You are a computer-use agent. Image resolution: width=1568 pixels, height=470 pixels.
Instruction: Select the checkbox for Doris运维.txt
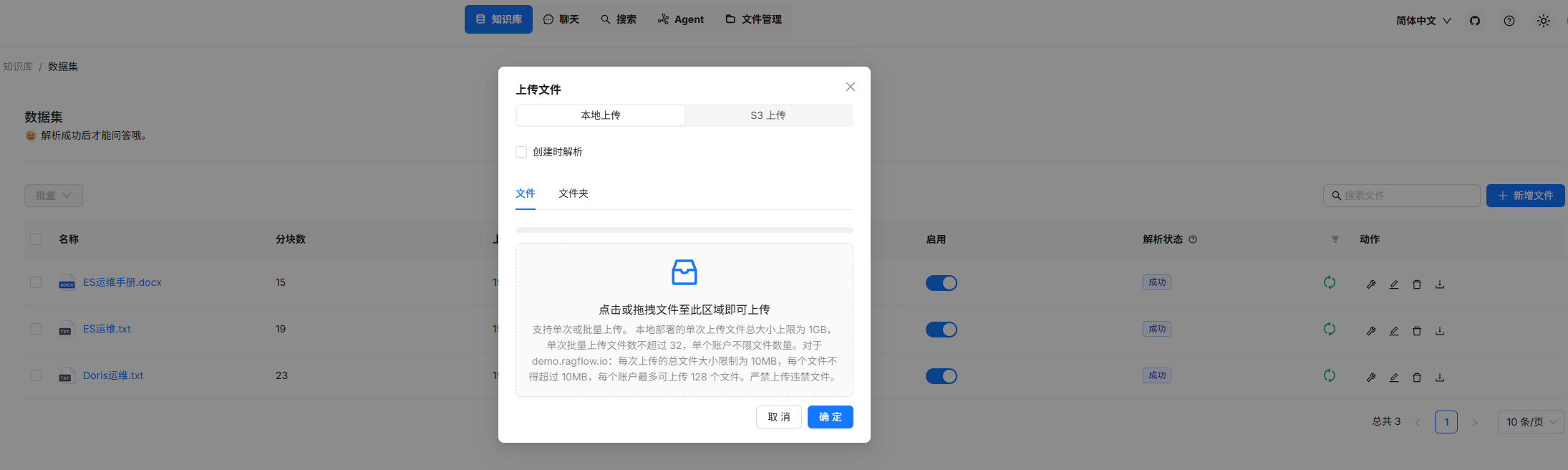(36, 375)
